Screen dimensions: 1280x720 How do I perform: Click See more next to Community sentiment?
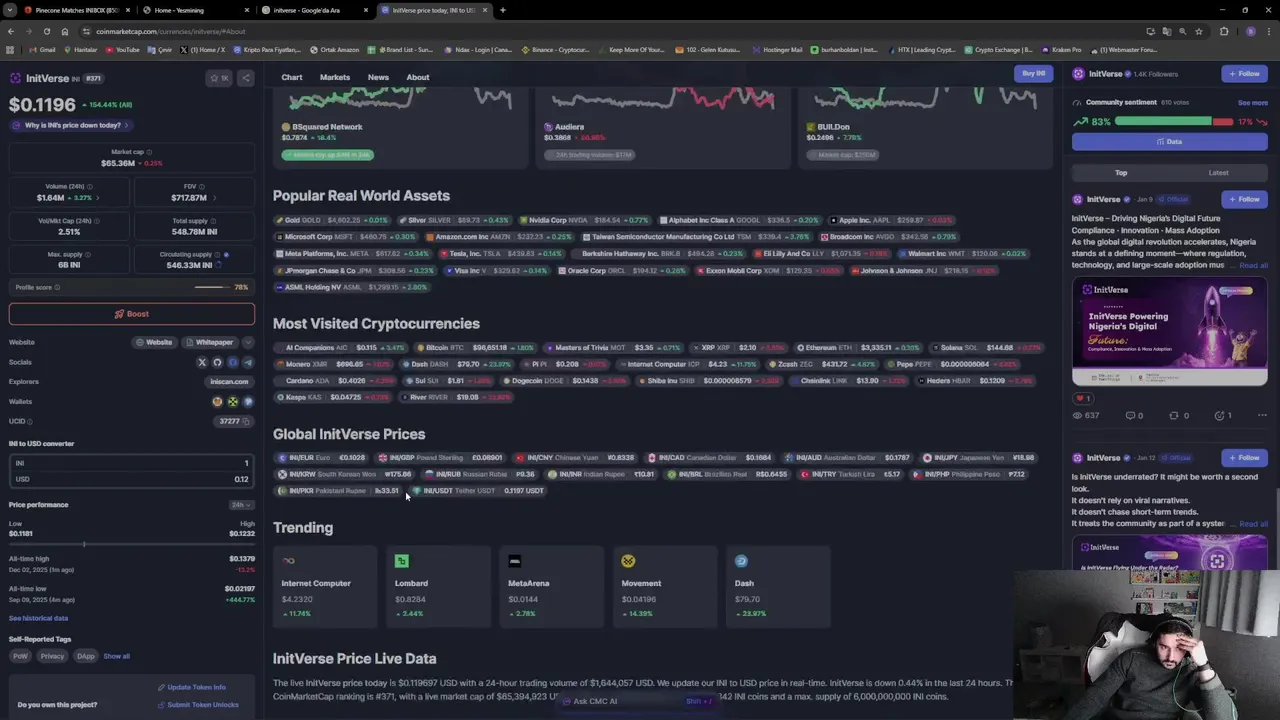click(x=1252, y=103)
